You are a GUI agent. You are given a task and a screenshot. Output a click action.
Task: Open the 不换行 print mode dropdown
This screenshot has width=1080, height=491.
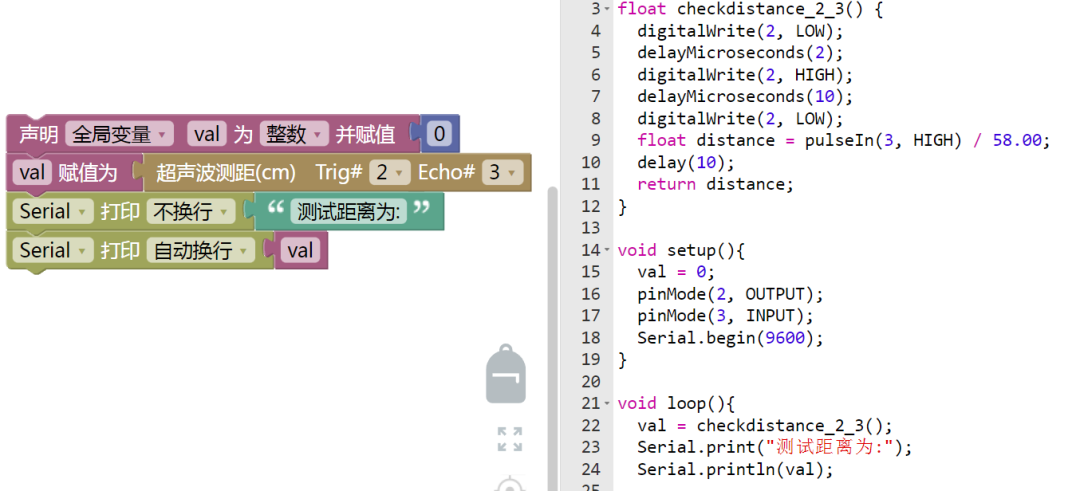coord(191,211)
